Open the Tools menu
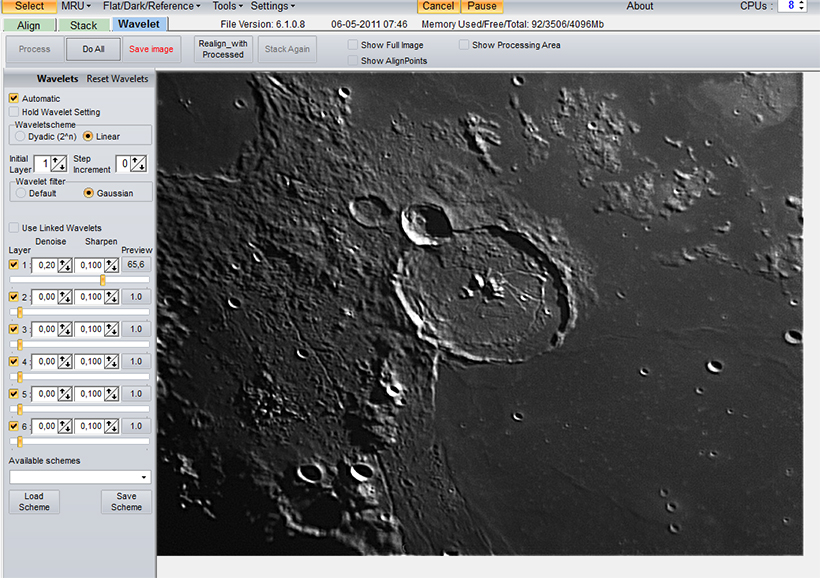 click(x=227, y=6)
